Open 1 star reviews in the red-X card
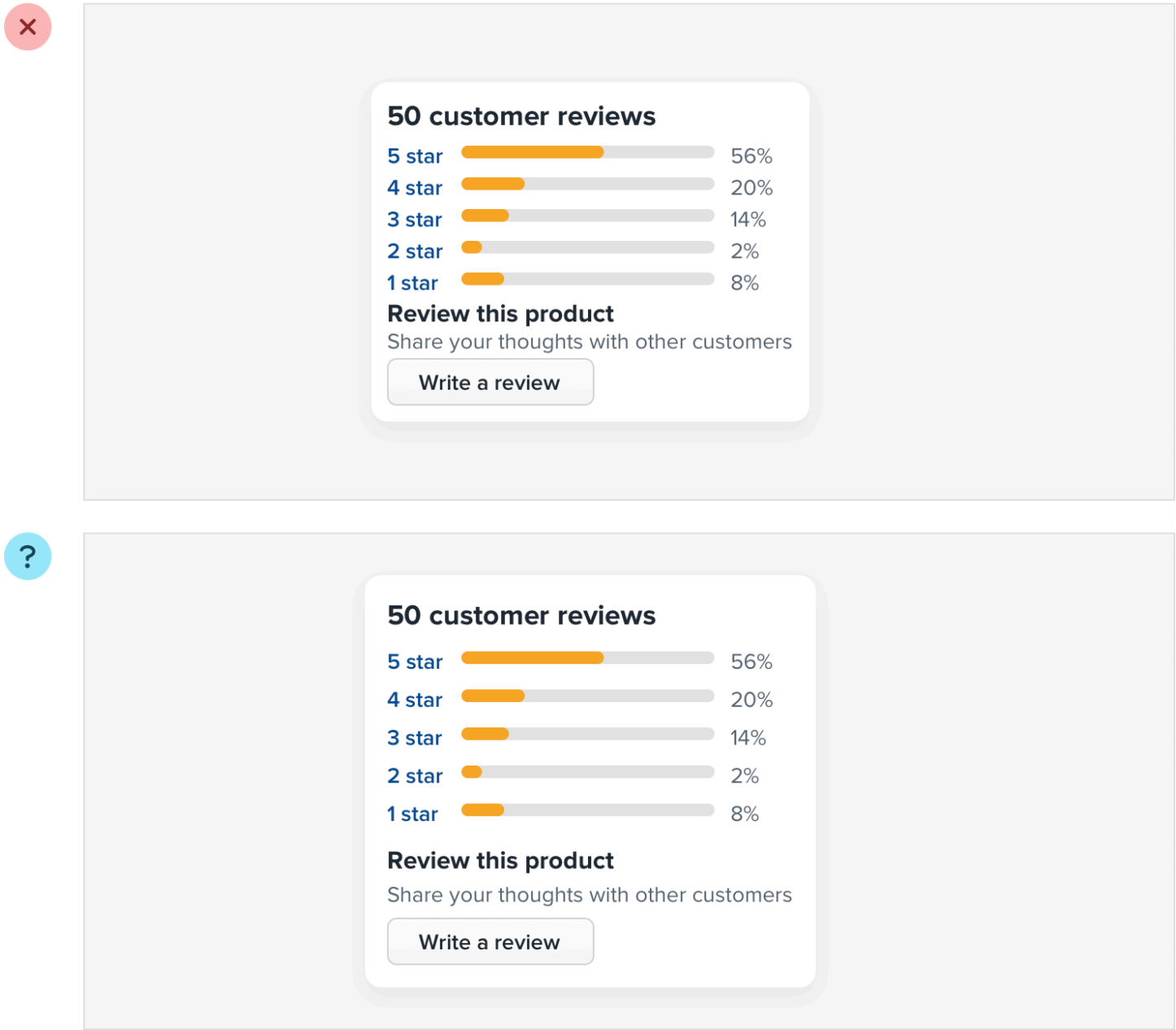Image resolution: width=1176 pixels, height=1030 pixels. pos(412,283)
